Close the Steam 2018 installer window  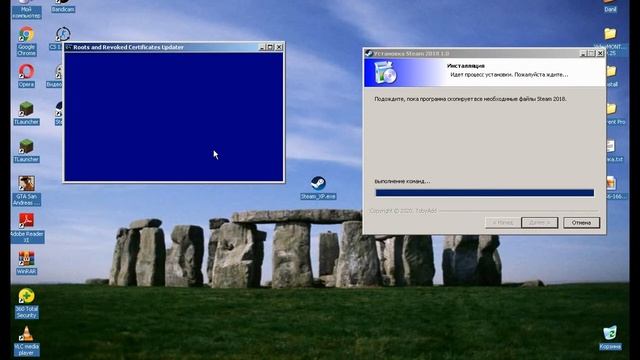click(600, 53)
